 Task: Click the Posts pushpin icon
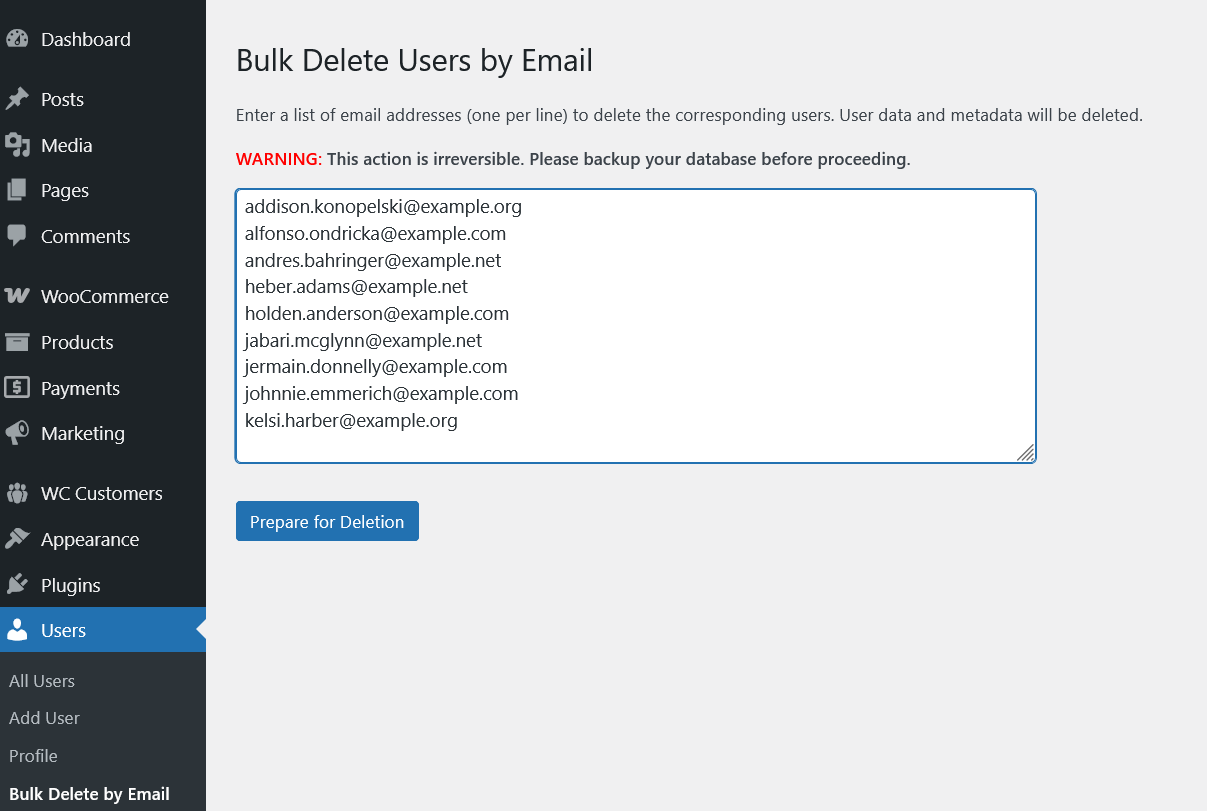tap(17, 100)
